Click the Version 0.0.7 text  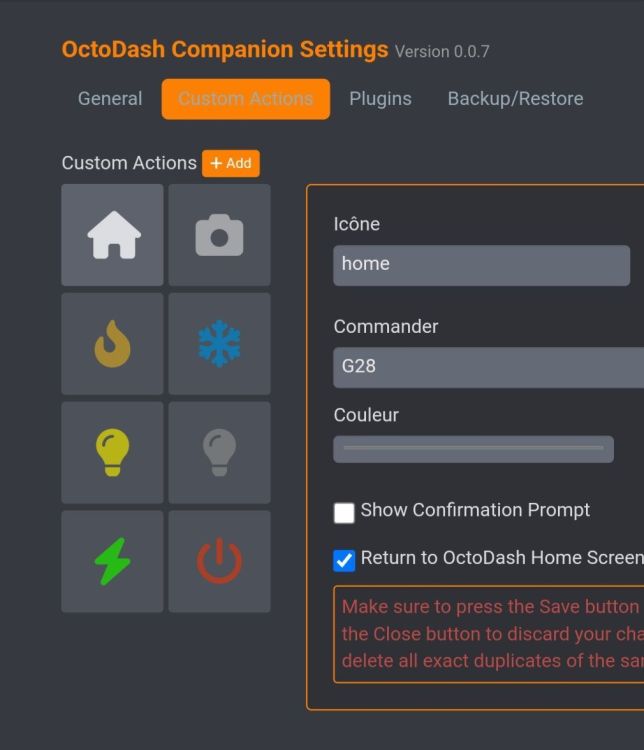tap(442, 52)
